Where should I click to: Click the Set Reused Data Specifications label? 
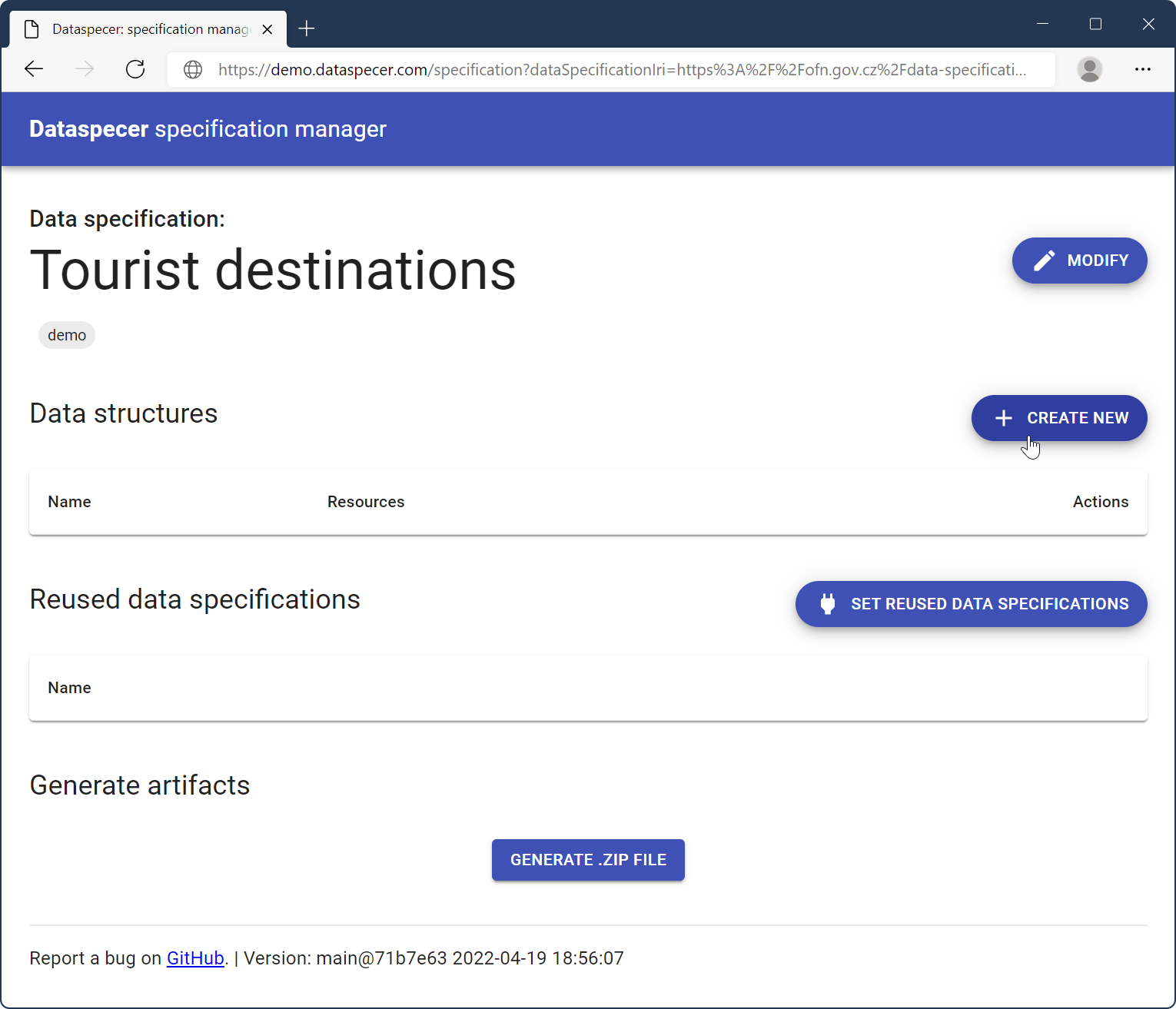coord(989,604)
